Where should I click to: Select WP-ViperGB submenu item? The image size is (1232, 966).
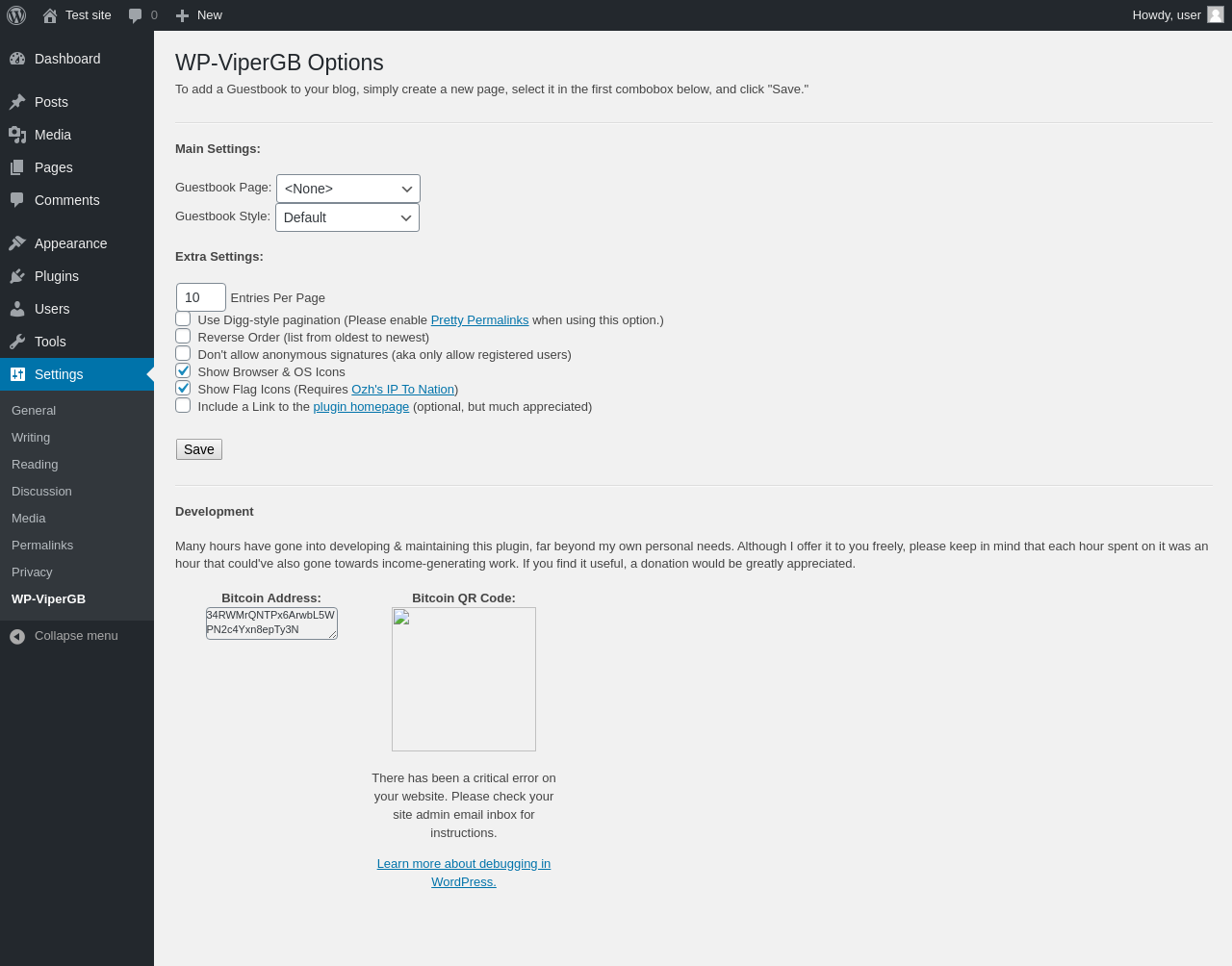pyautogui.click(x=48, y=598)
